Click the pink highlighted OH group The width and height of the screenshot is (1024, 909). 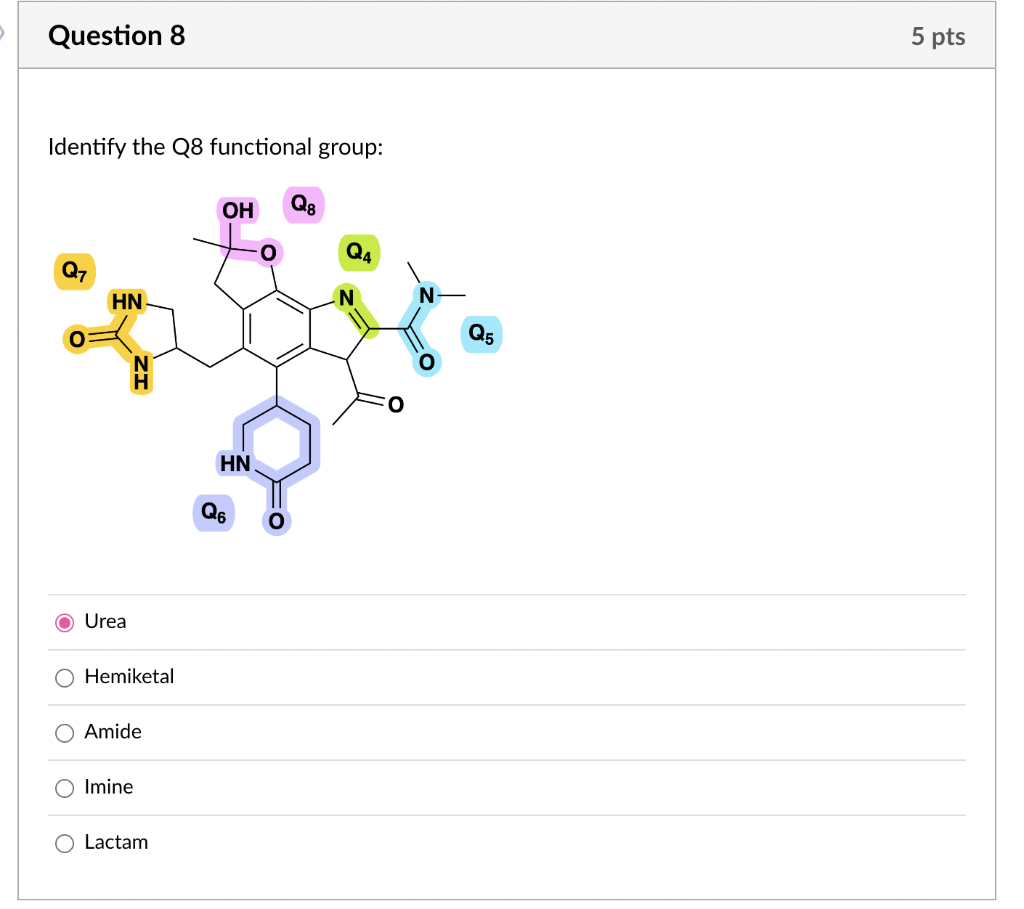pyautogui.click(x=239, y=210)
